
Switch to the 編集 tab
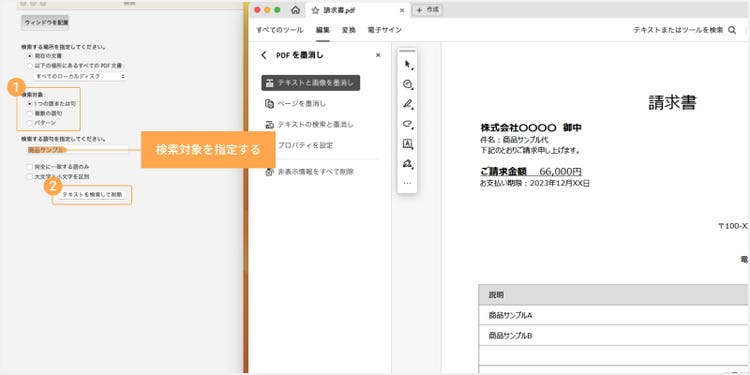(323, 30)
